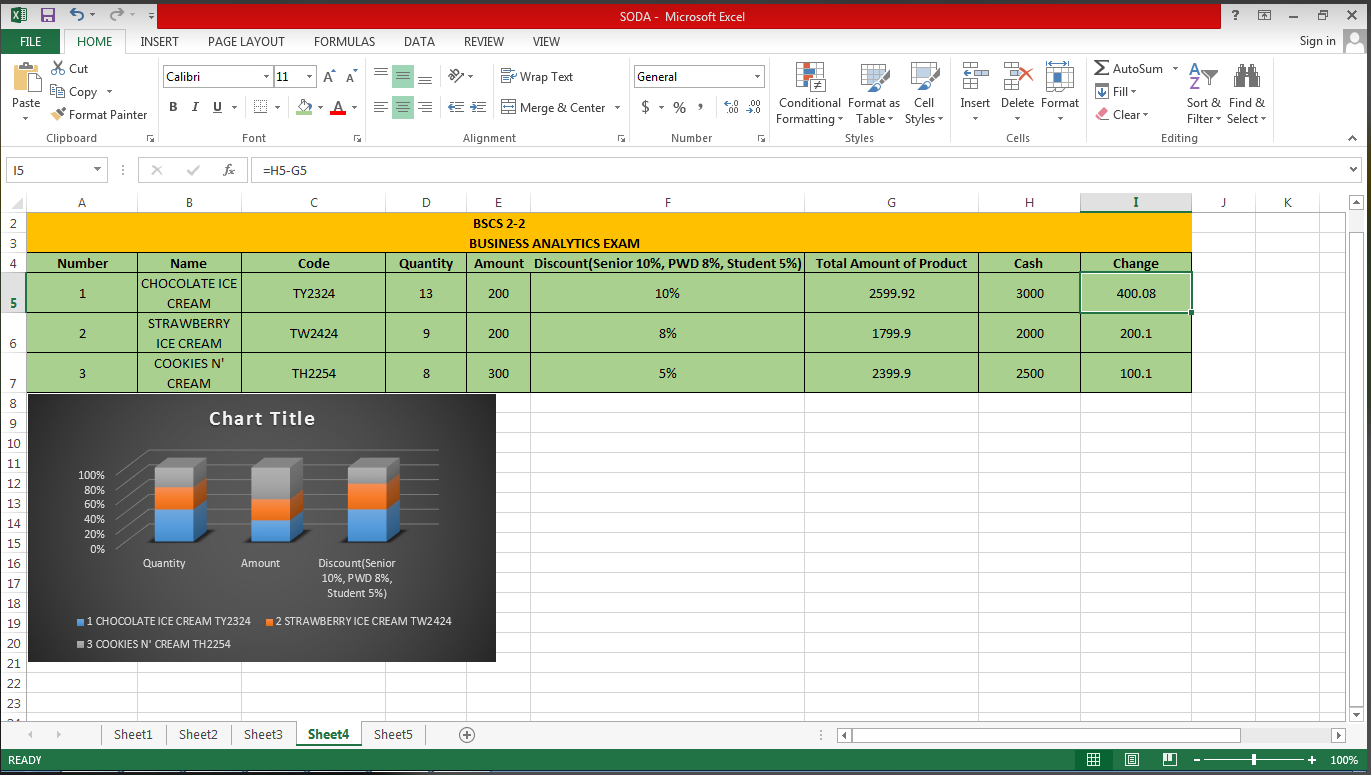The height and width of the screenshot is (775, 1371).
Task: Expand the Name Box dropdown
Action: (x=97, y=170)
